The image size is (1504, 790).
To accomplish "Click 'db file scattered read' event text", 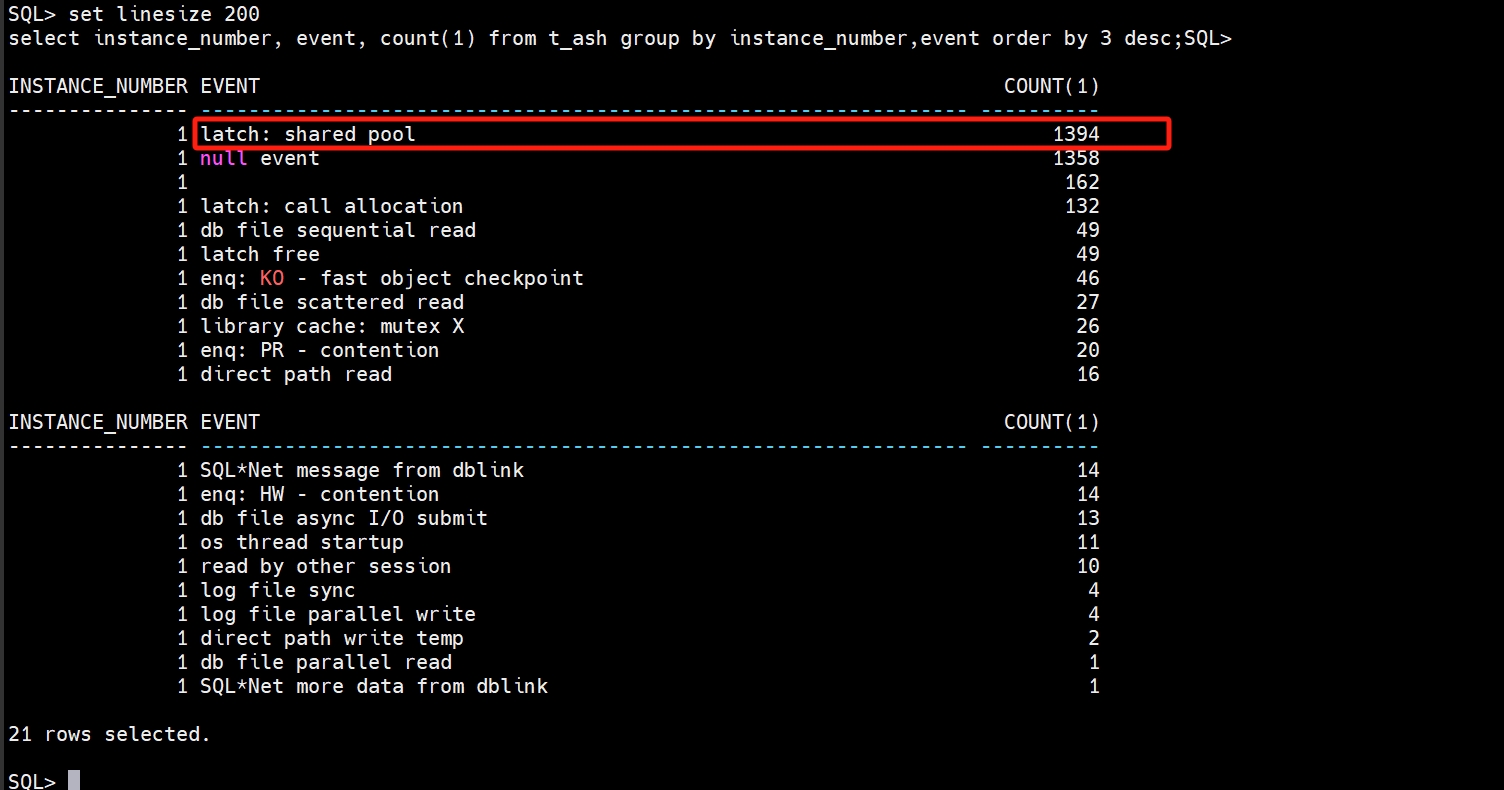I will tap(332, 302).
